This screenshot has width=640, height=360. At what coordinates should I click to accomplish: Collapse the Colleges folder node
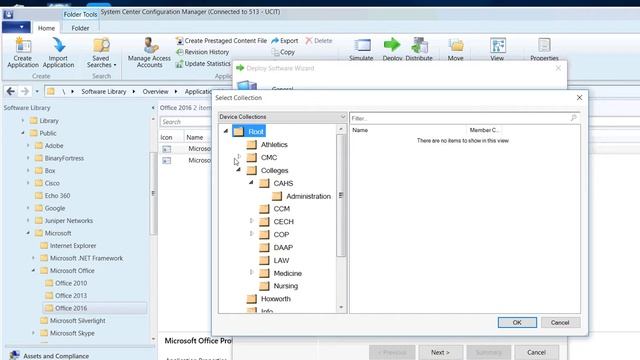(x=238, y=170)
